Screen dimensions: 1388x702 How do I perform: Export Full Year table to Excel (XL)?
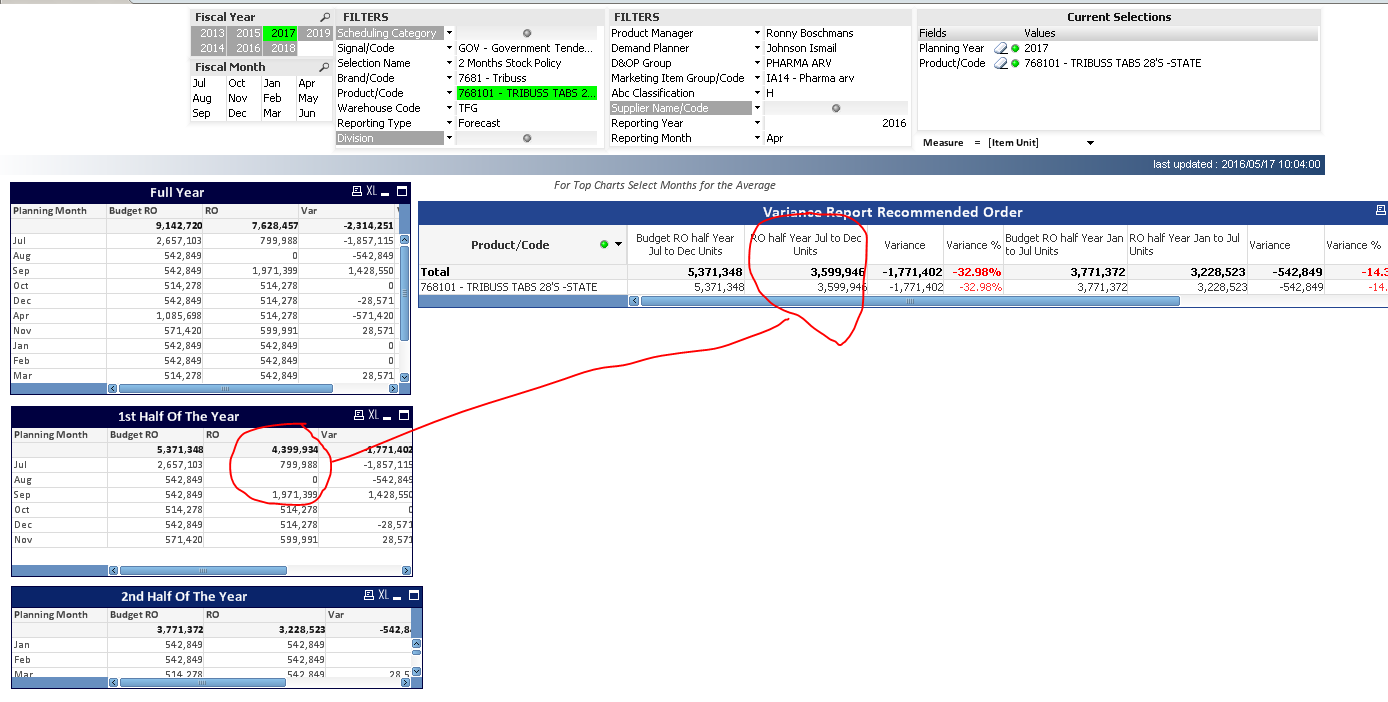click(x=371, y=191)
